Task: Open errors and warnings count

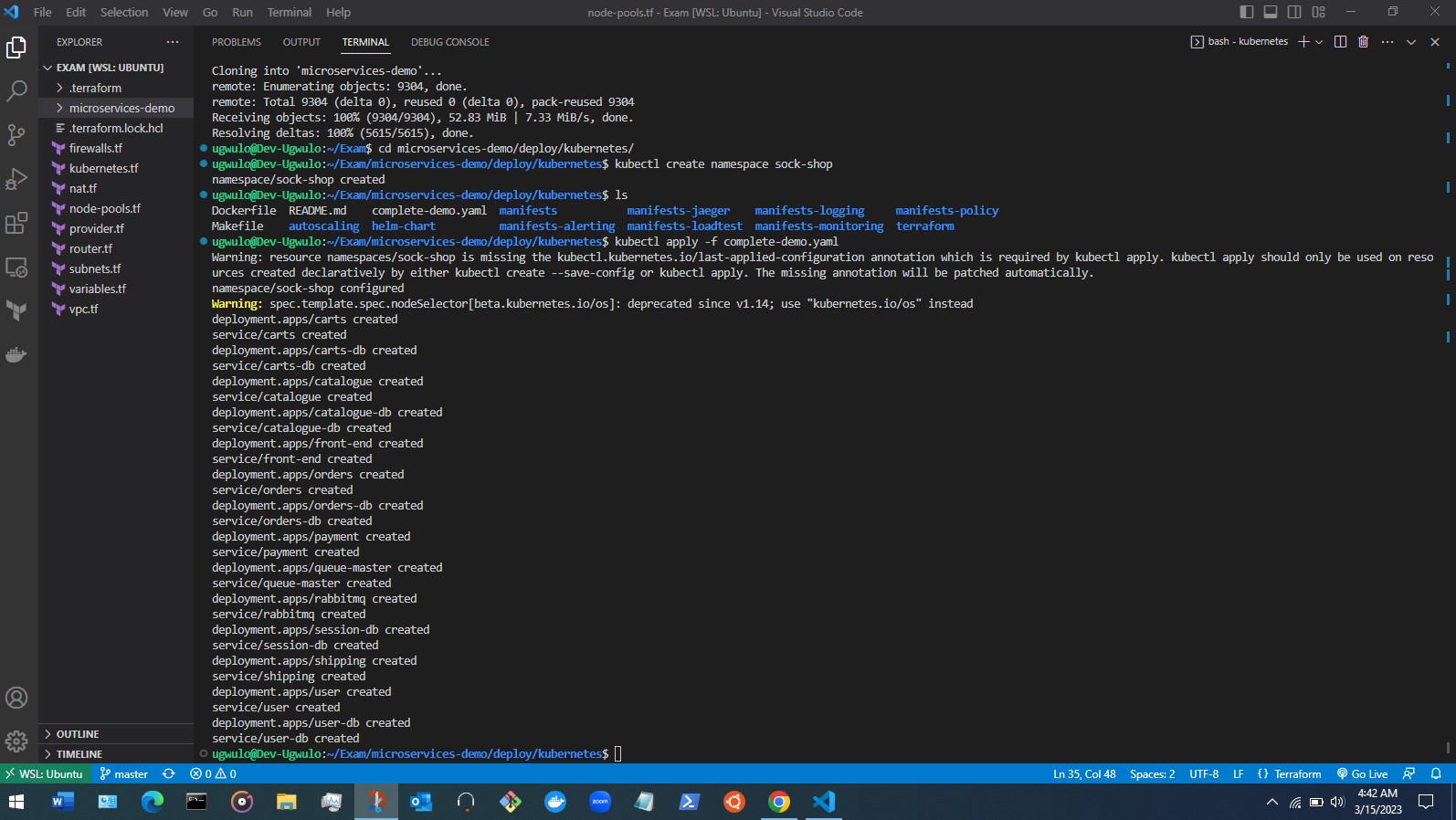Action: (x=213, y=773)
